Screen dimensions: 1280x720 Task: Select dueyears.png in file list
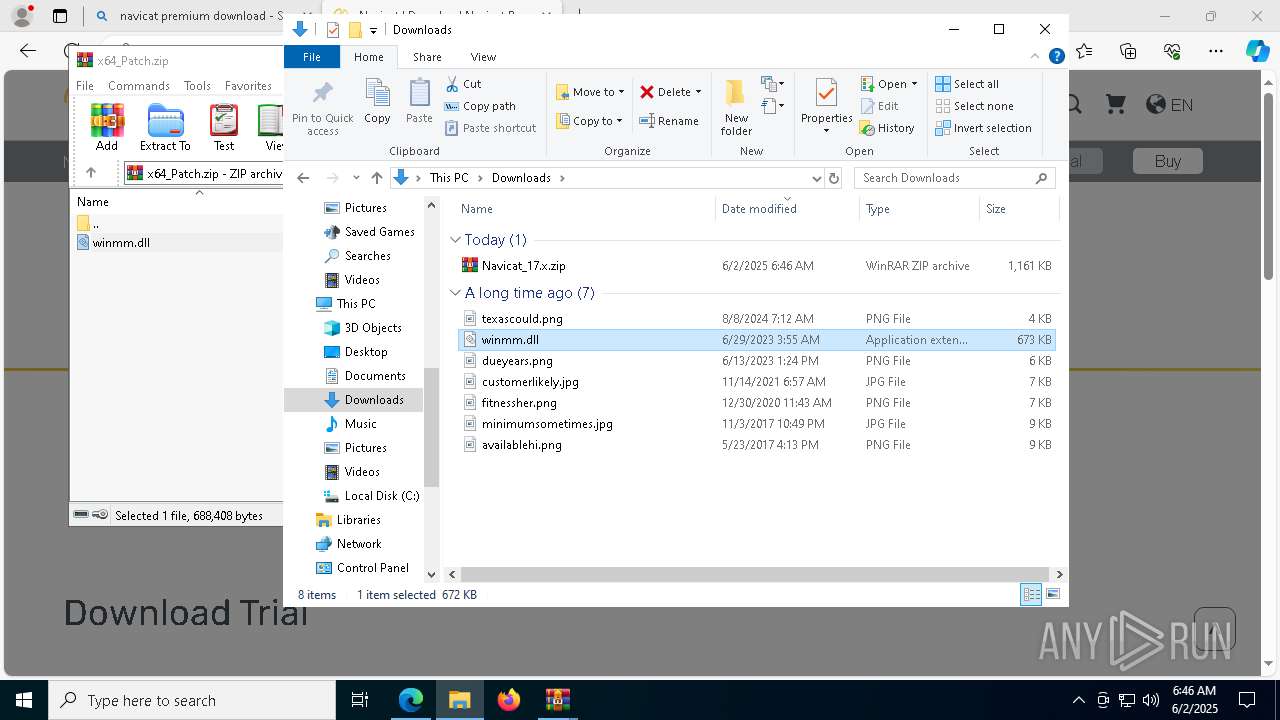[755, 361]
